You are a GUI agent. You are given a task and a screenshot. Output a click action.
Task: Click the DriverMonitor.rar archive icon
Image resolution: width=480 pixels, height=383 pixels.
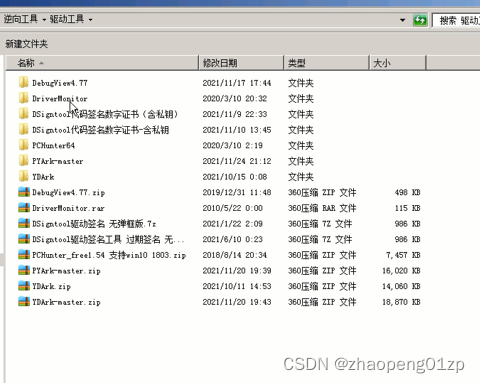pos(24,208)
